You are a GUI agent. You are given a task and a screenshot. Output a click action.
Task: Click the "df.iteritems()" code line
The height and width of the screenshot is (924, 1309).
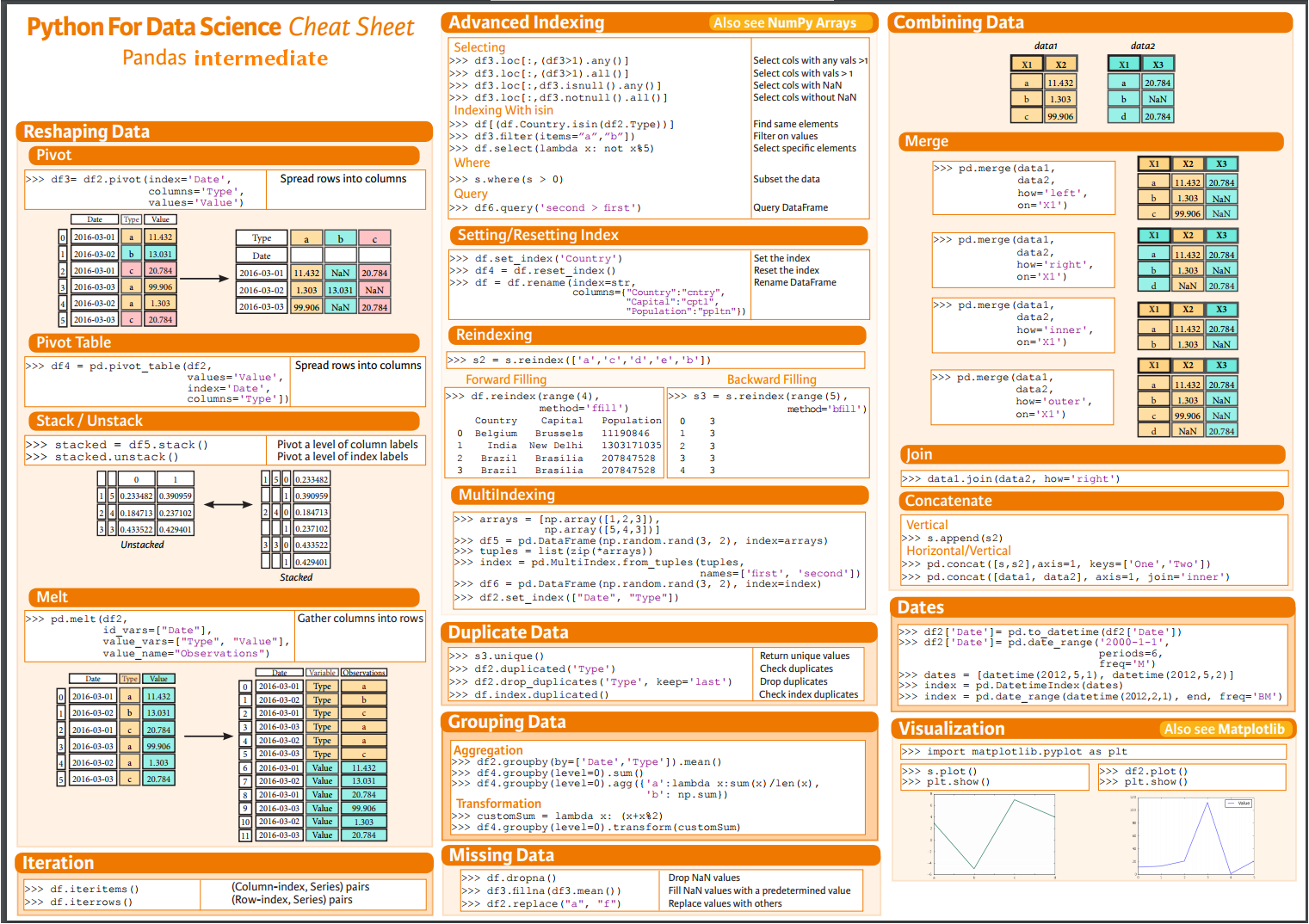[82, 889]
